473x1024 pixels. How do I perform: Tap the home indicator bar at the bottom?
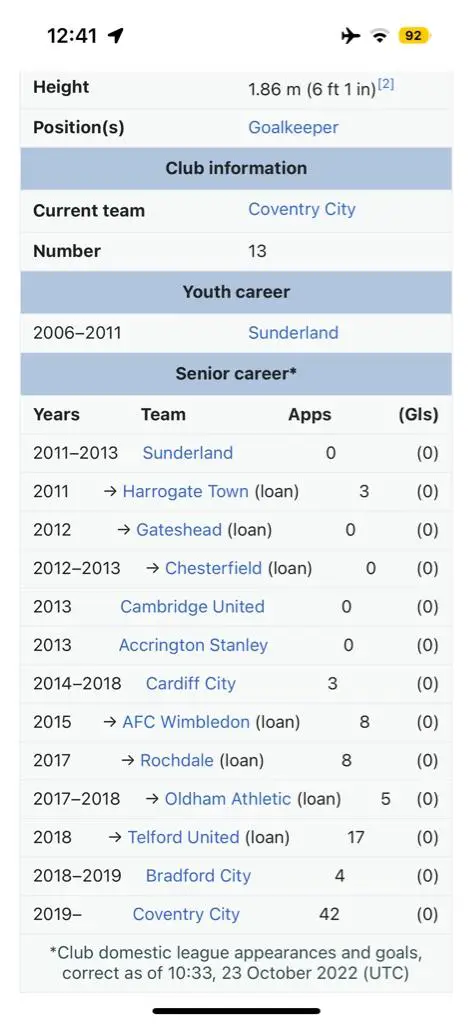(x=236, y=1011)
